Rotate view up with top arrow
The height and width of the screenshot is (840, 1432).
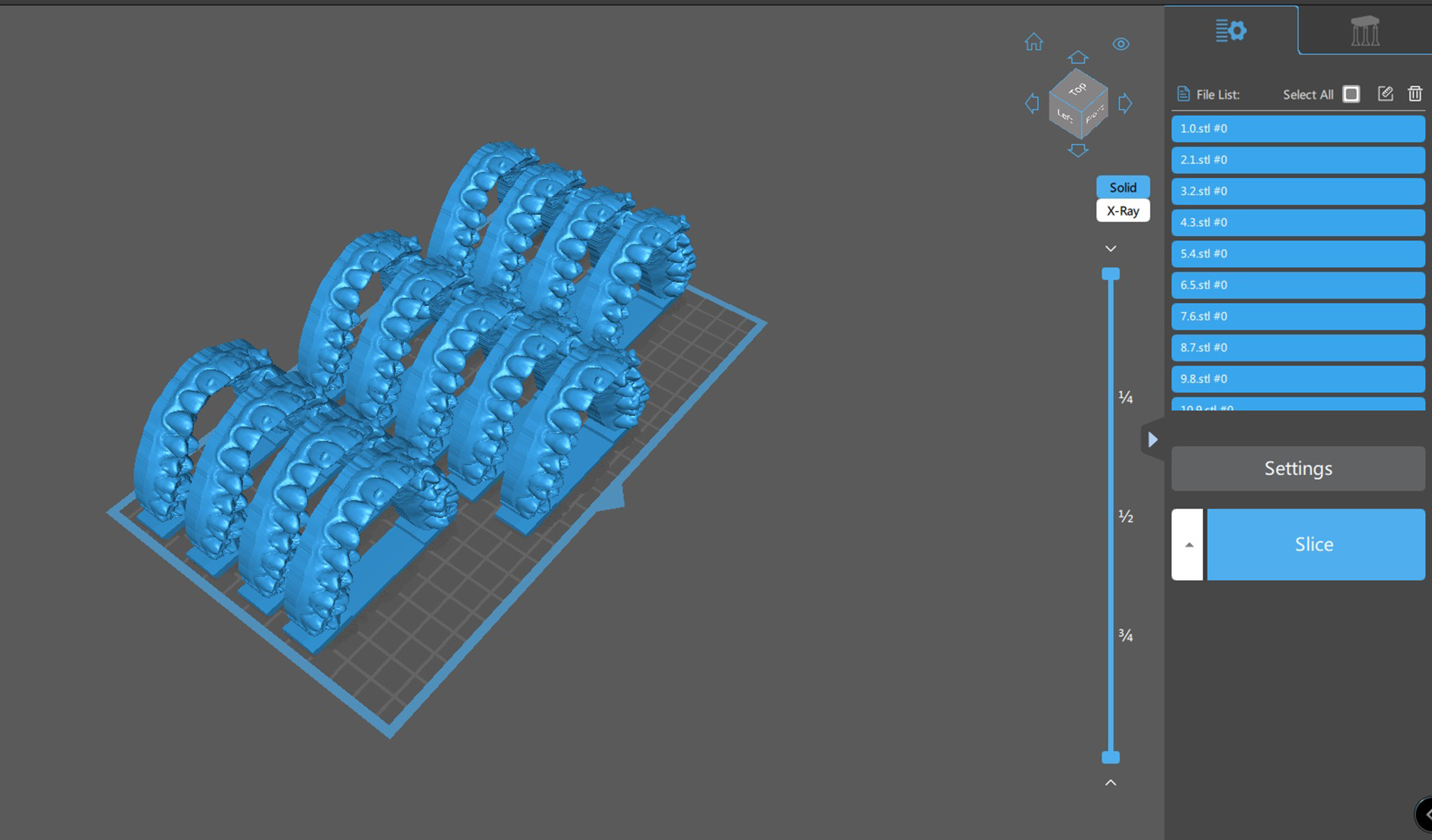click(x=1078, y=57)
